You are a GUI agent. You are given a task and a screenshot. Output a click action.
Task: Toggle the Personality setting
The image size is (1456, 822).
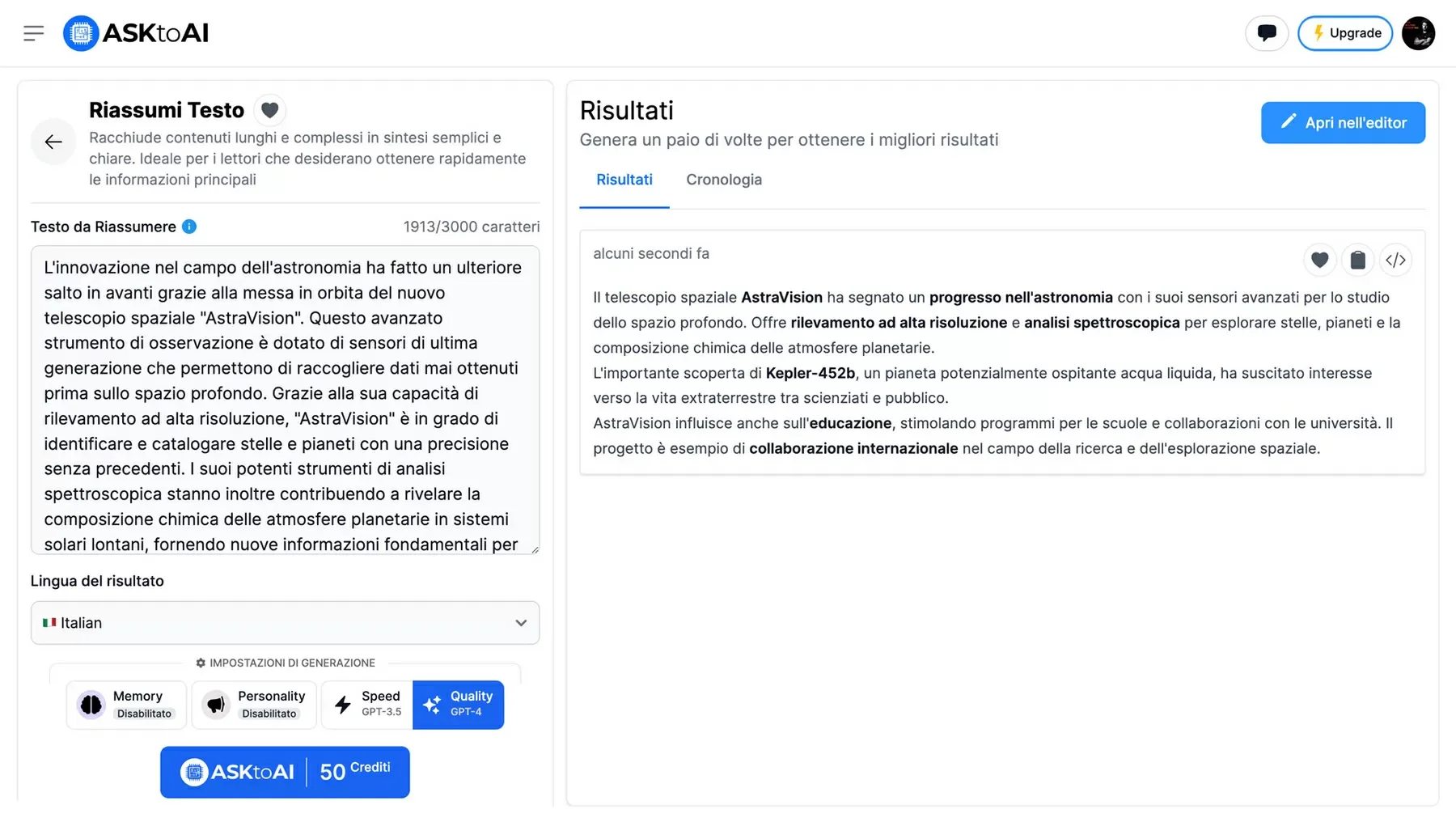coord(254,705)
